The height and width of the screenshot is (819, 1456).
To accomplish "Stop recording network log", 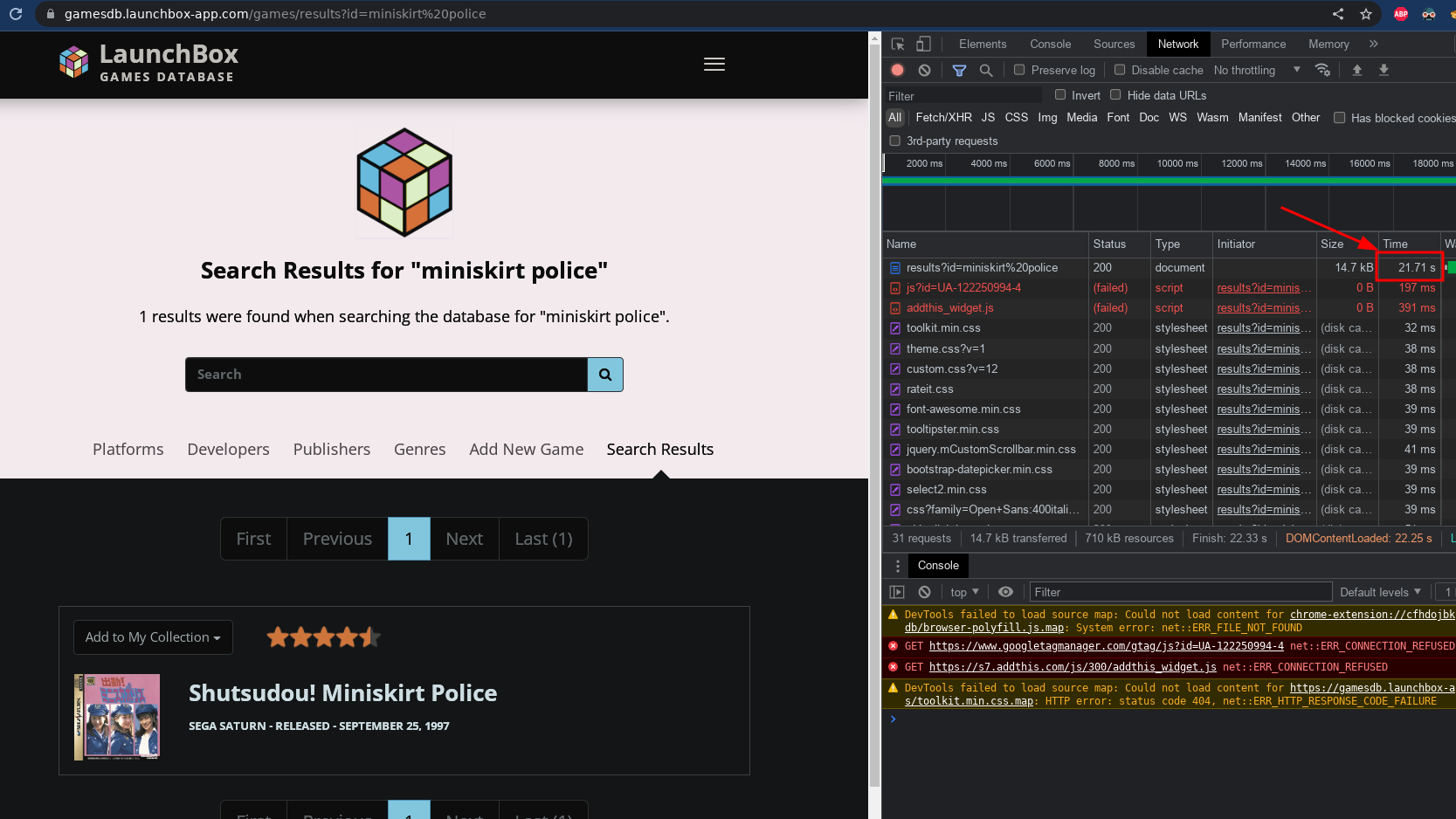I will (898, 70).
